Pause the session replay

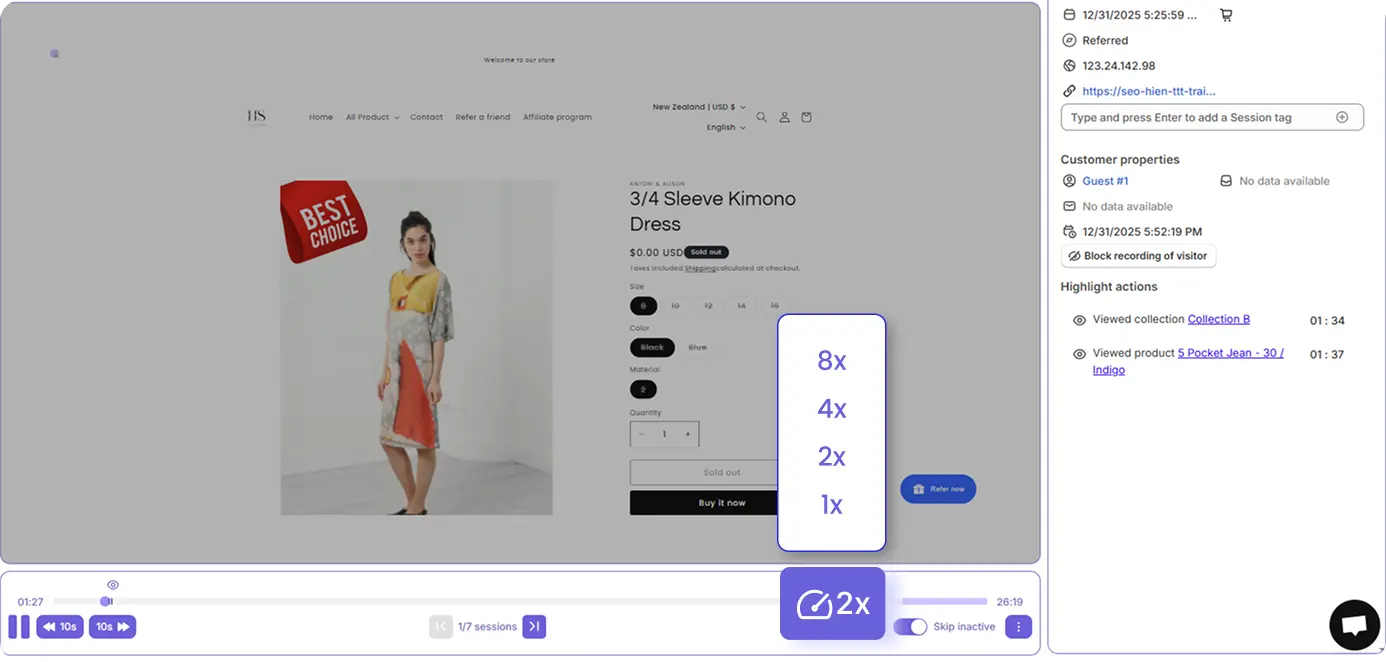(19, 627)
